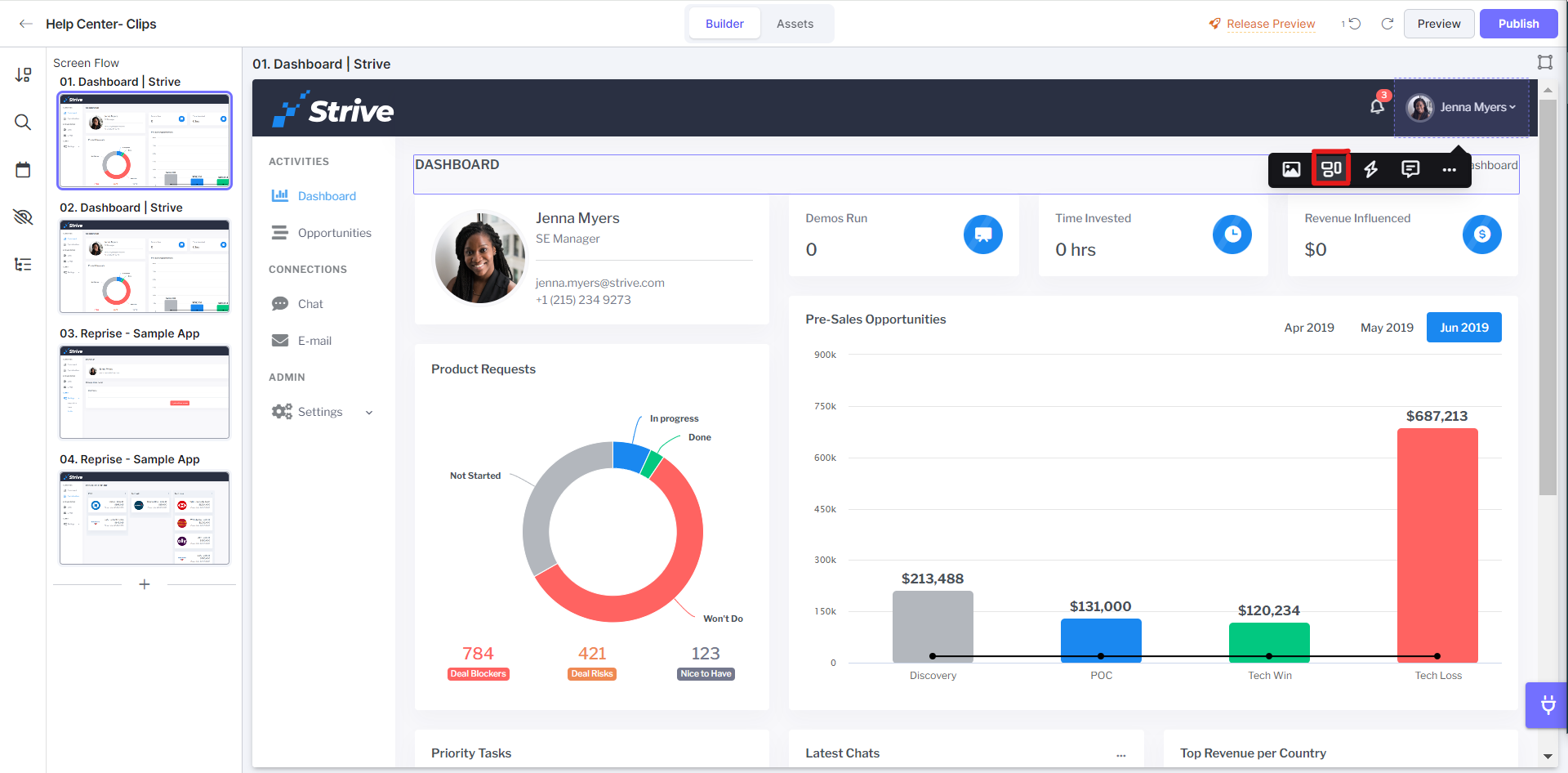Open the search tool in left rail

(x=23, y=123)
